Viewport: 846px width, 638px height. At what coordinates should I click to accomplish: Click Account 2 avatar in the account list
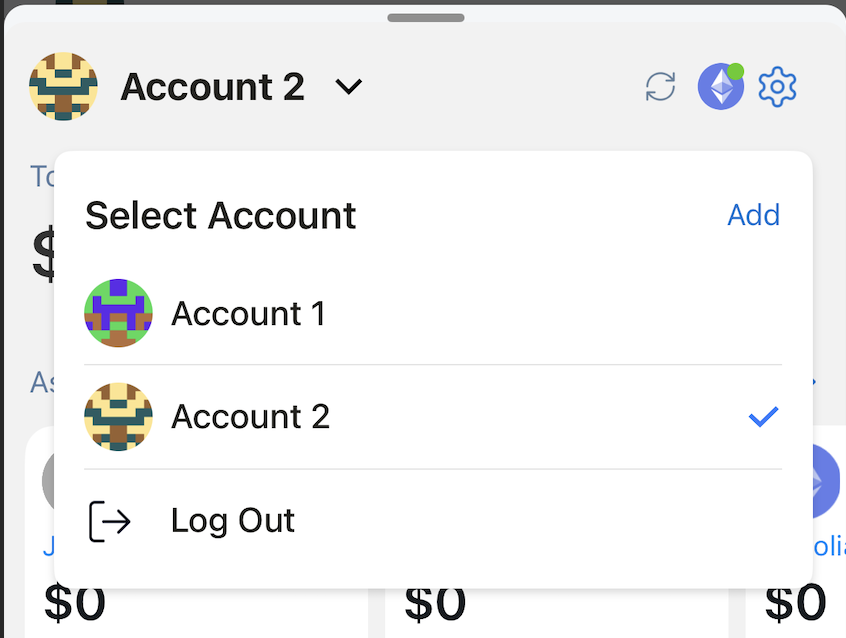tap(118, 417)
